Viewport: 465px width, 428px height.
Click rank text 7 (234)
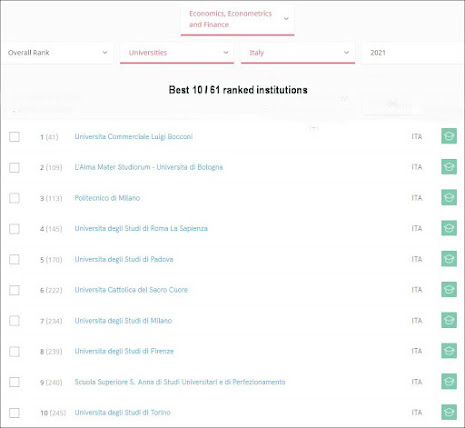51,321
